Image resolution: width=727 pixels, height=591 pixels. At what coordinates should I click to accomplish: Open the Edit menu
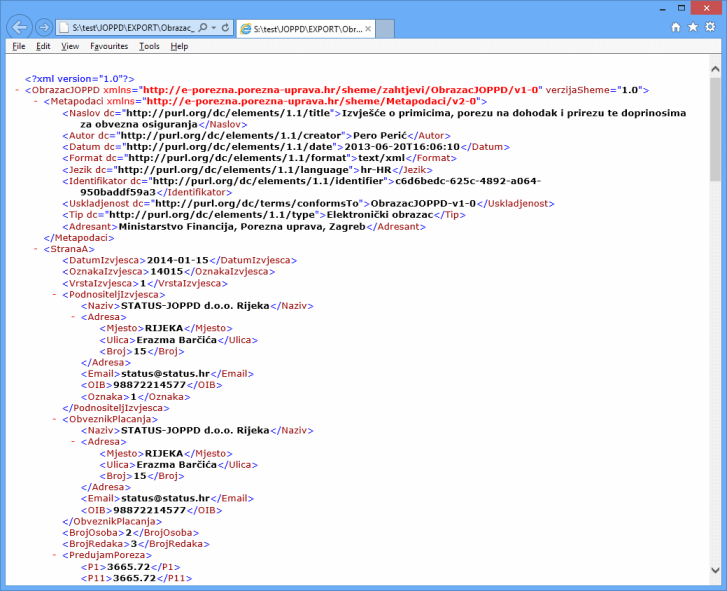pos(43,46)
